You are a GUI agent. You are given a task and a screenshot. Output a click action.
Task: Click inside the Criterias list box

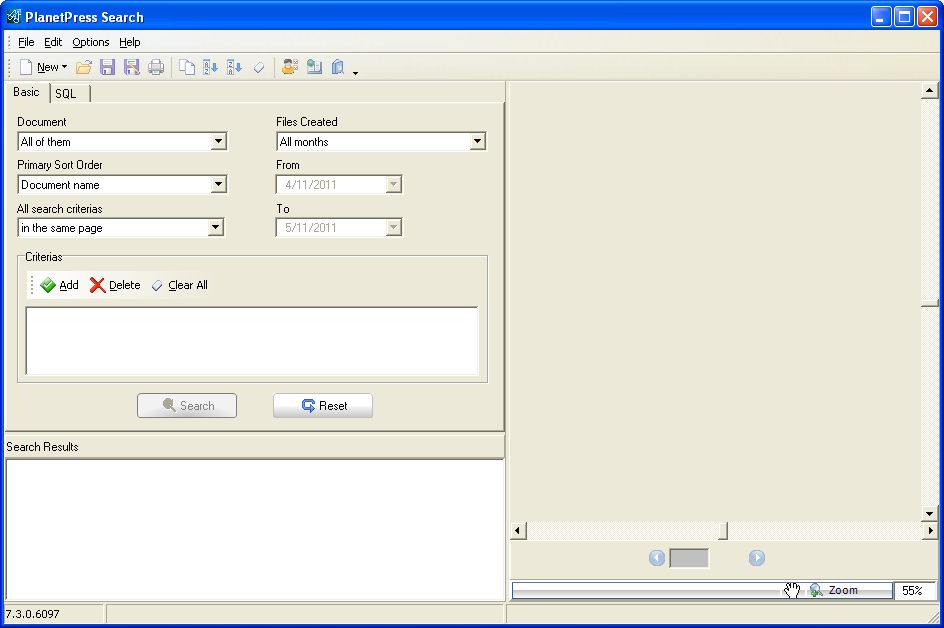(x=252, y=341)
